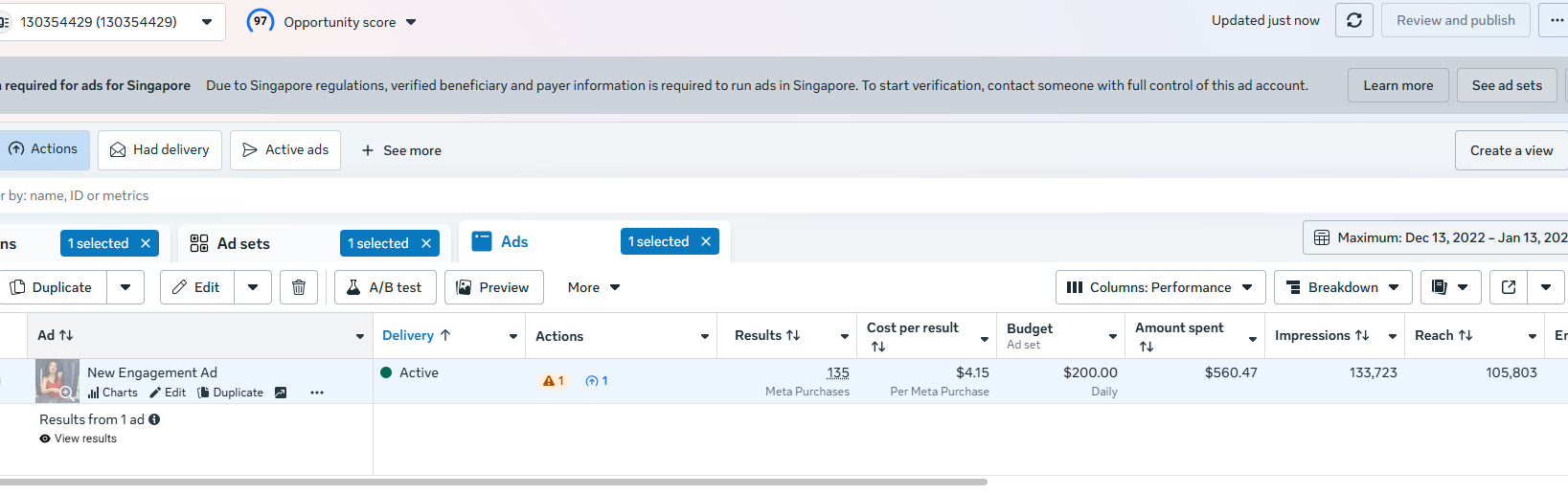Click the share external link icon

(1509, 287)
